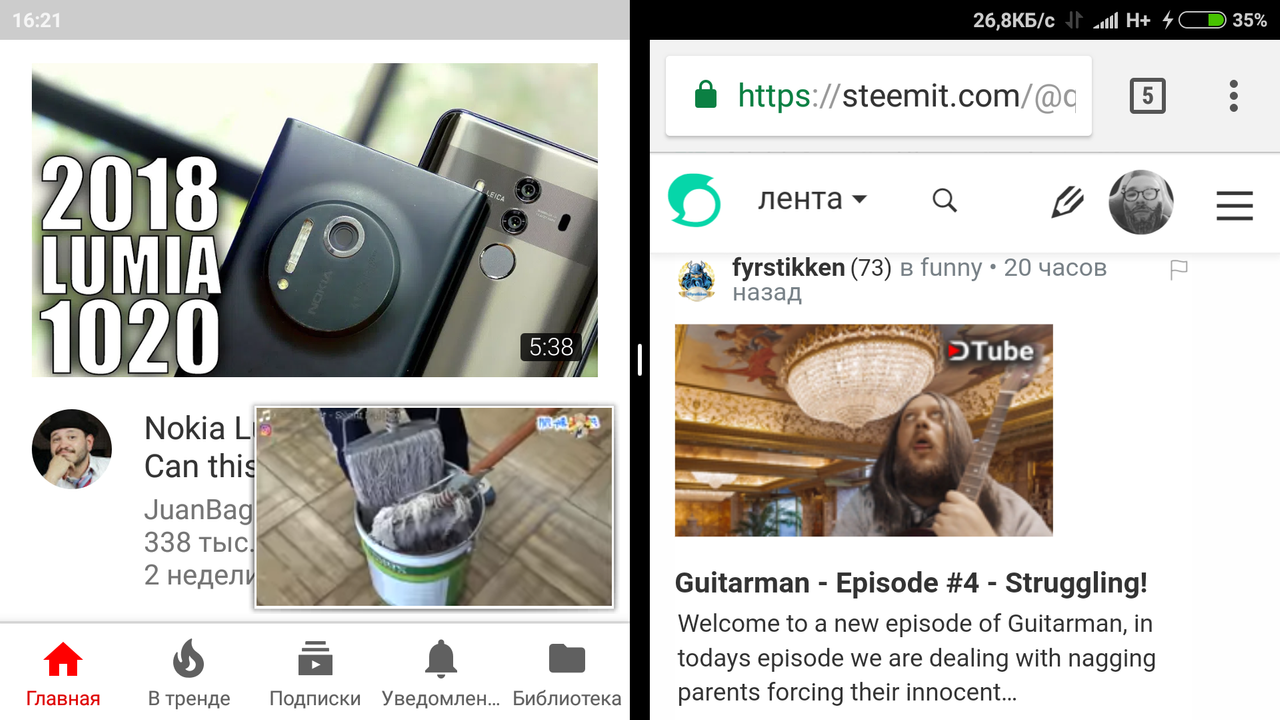Open Guitarman Episode #4 post title

[911, 583]
